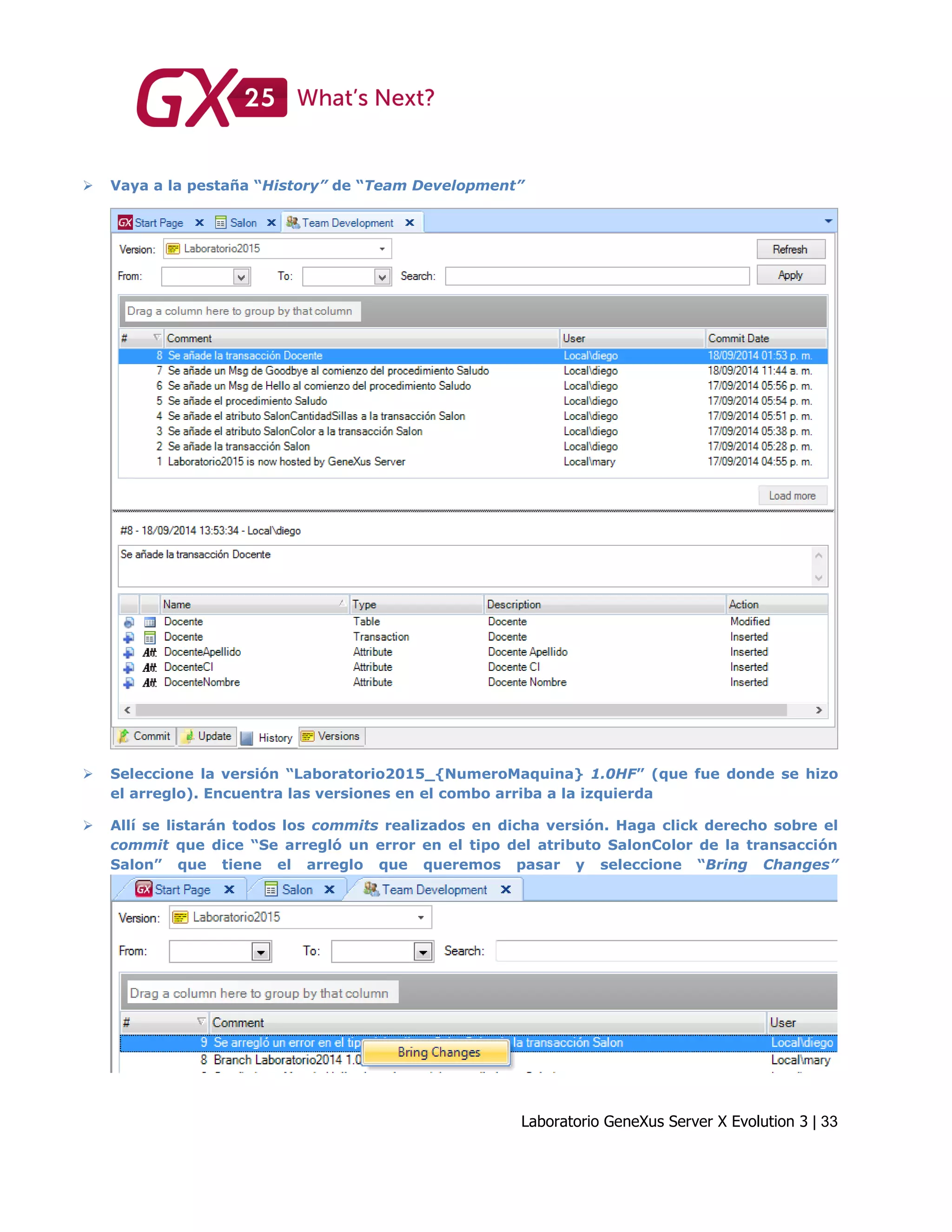Click the User column header in upper grid
The width and height of the screenshot is (952, 1232).
pyautogui.click(x=632, y=338)
